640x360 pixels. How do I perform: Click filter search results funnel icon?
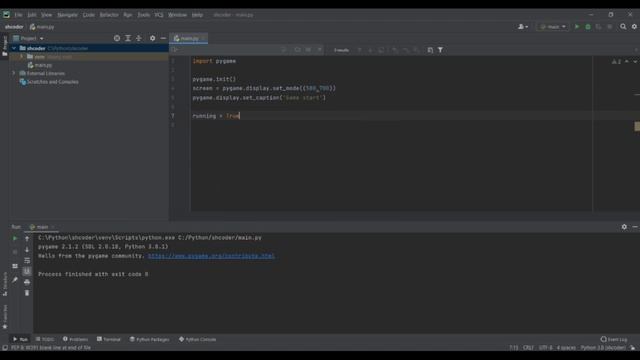(x=440, y=50)
